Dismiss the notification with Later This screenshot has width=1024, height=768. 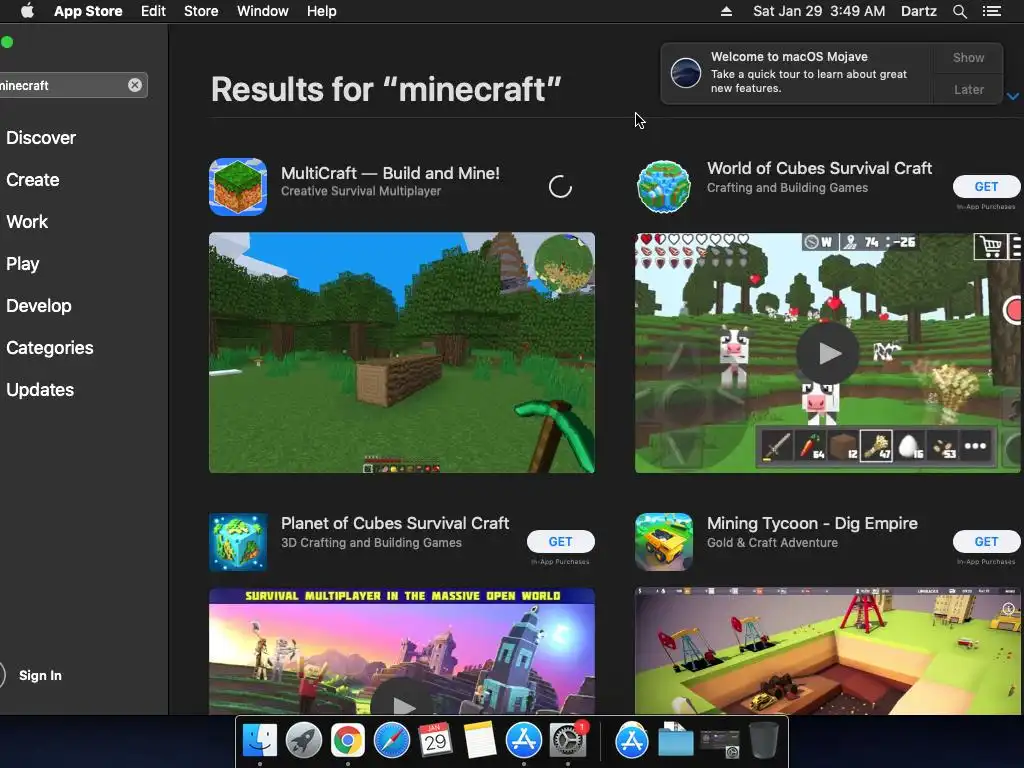point(968,89)
